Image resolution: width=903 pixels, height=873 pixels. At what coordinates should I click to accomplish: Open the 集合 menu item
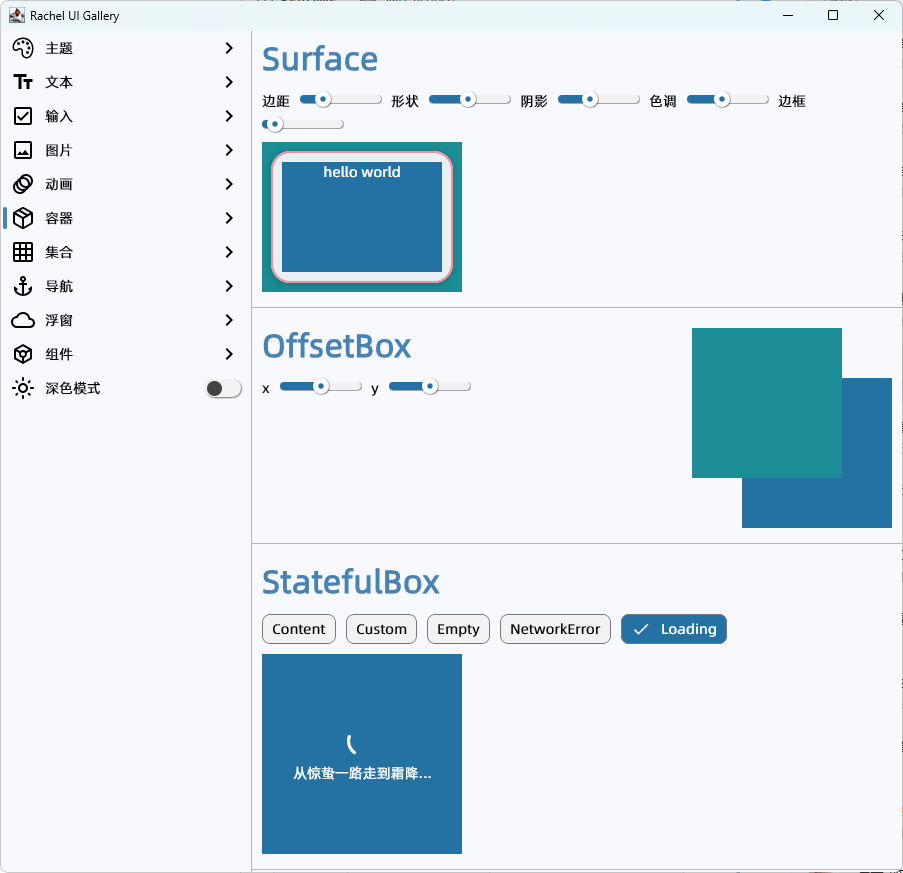click(x=124, y=252)
